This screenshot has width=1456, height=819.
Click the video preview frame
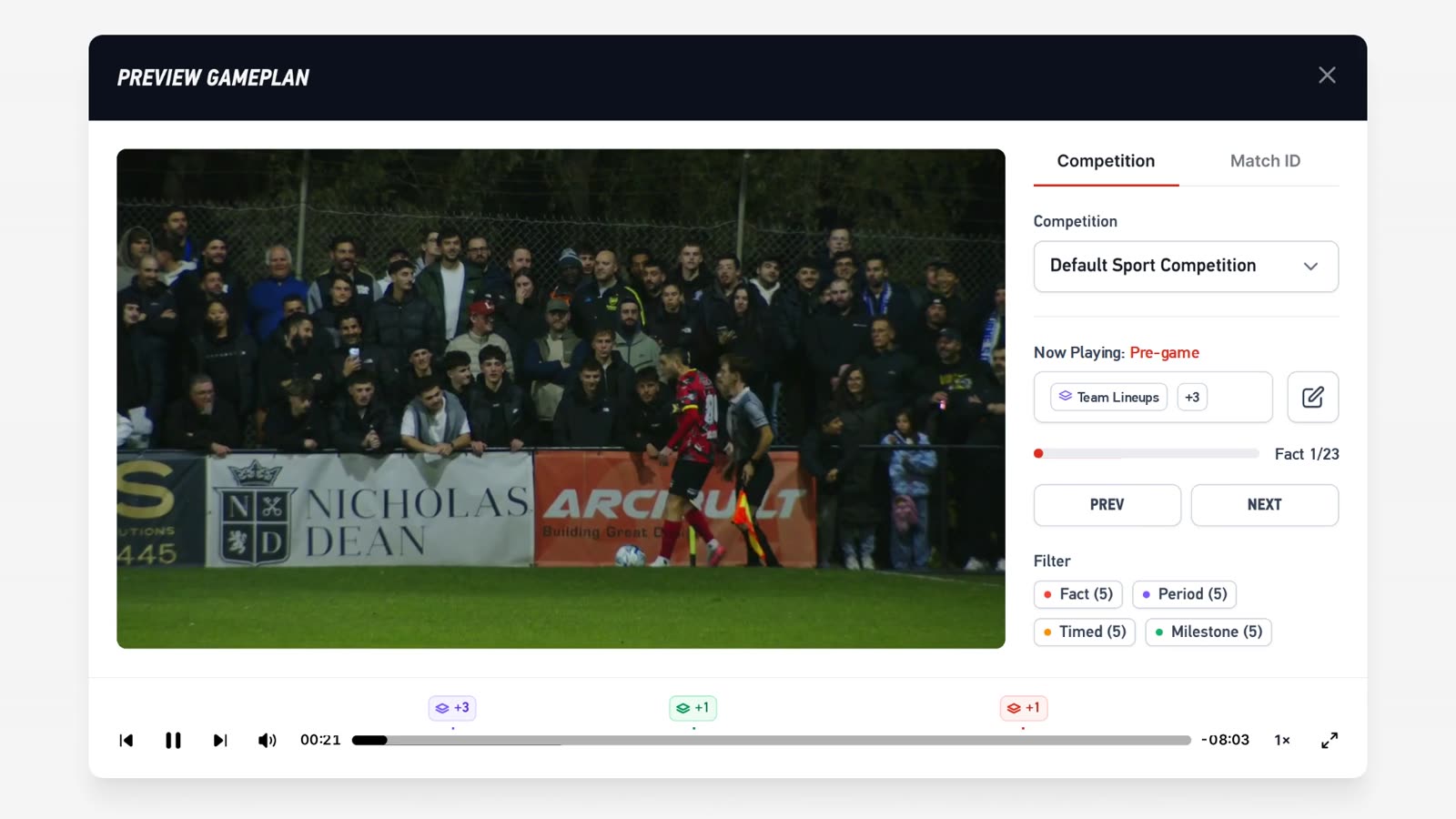(x=561, y=399)
